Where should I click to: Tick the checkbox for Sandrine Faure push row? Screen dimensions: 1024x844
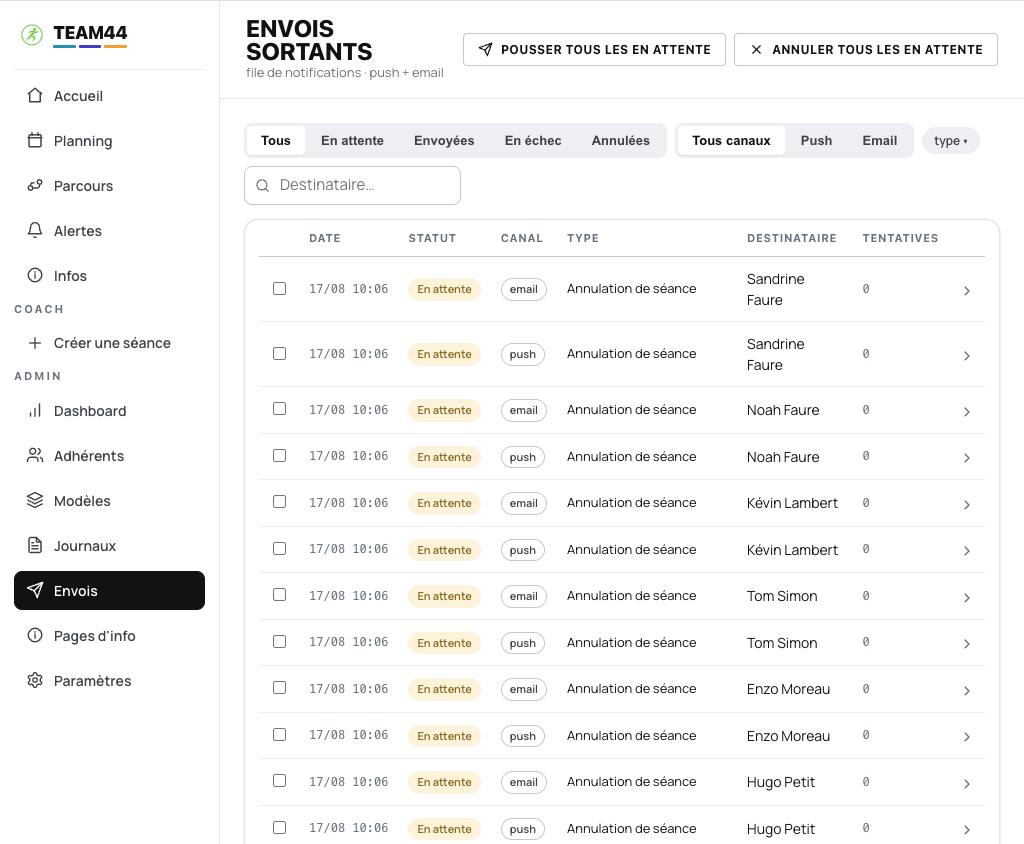coord(280,353)
